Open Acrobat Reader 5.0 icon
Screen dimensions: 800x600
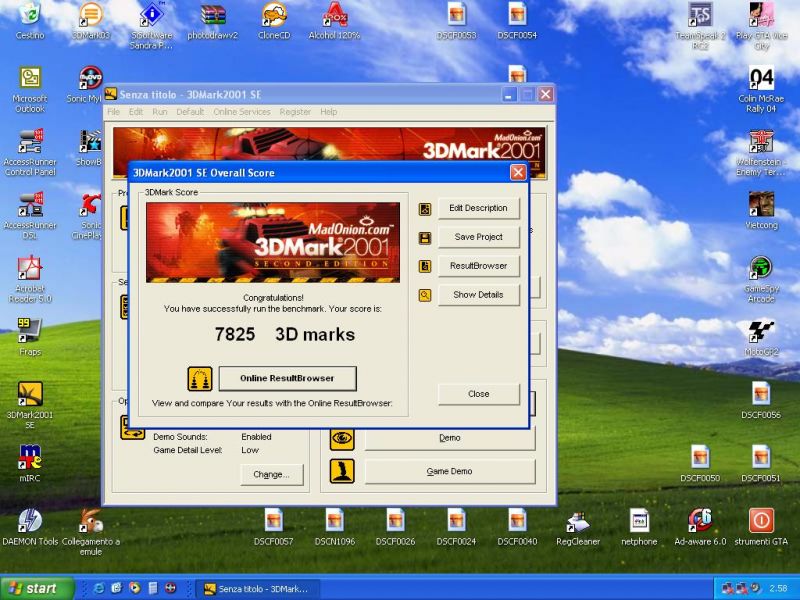point(30,280)
